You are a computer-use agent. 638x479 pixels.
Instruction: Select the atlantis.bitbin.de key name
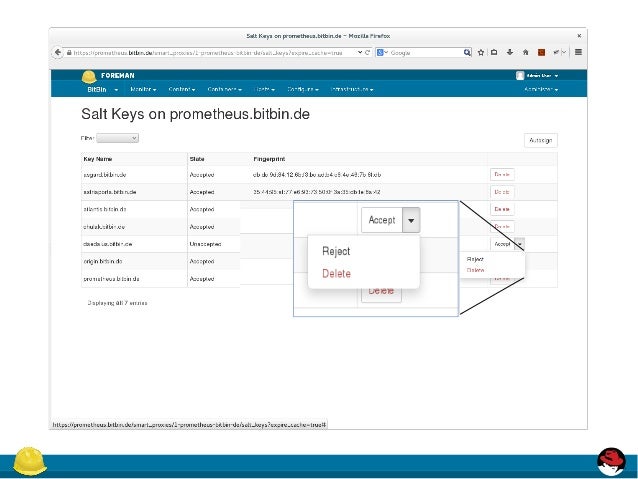(x=105, y=209)
